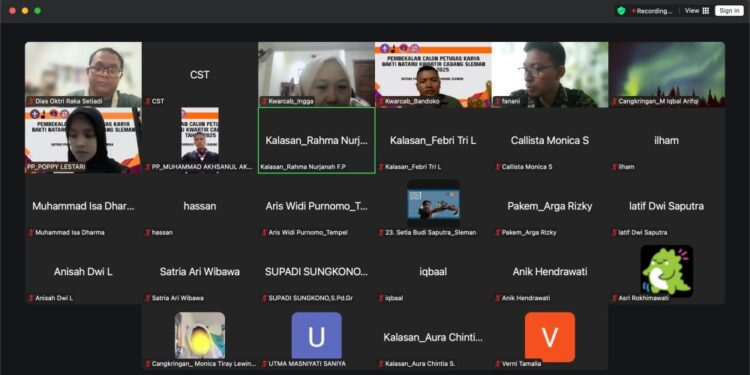Click Verni Tamalia orange V avatar
The width and height of the screenshot is (750, 375).
click(550, 337)
